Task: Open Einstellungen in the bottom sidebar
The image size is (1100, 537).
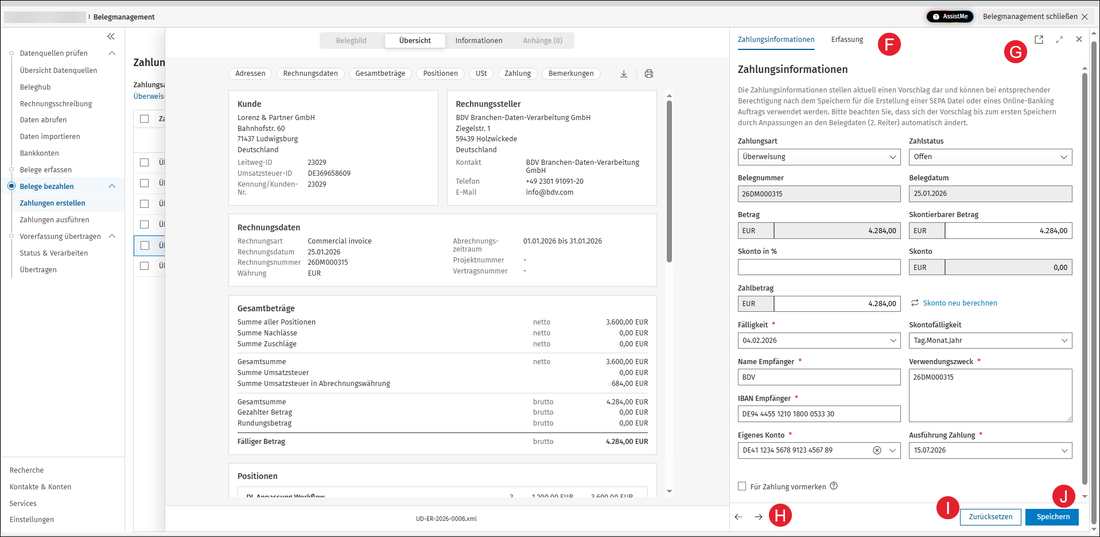Action: pyautogui.click(x=32, y=519)
